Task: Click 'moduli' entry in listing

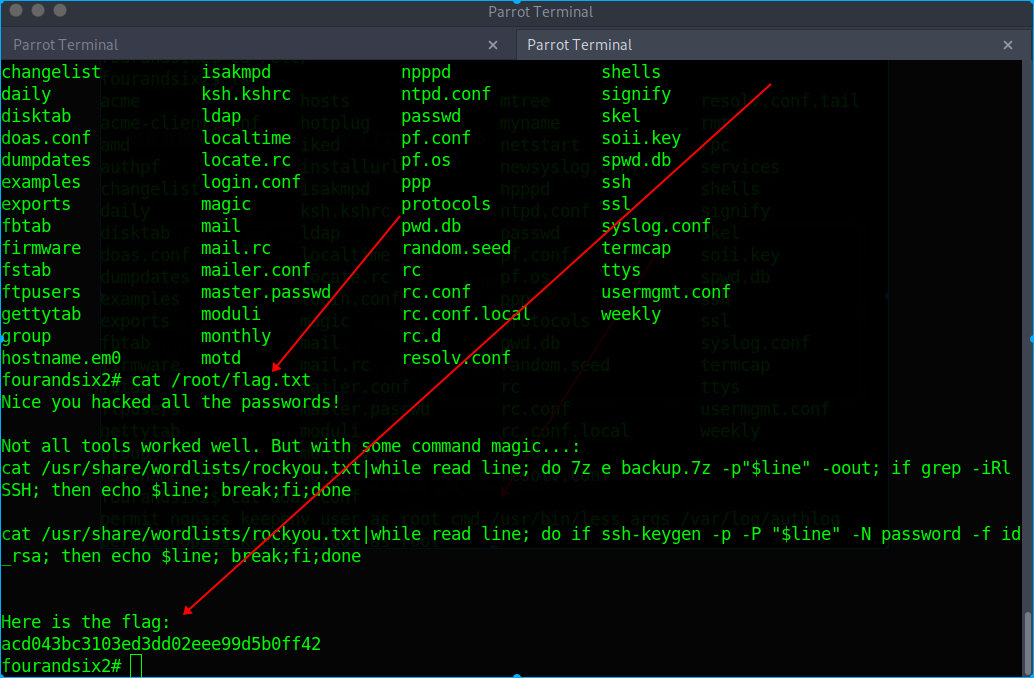Action: click(x=231, y=314)
